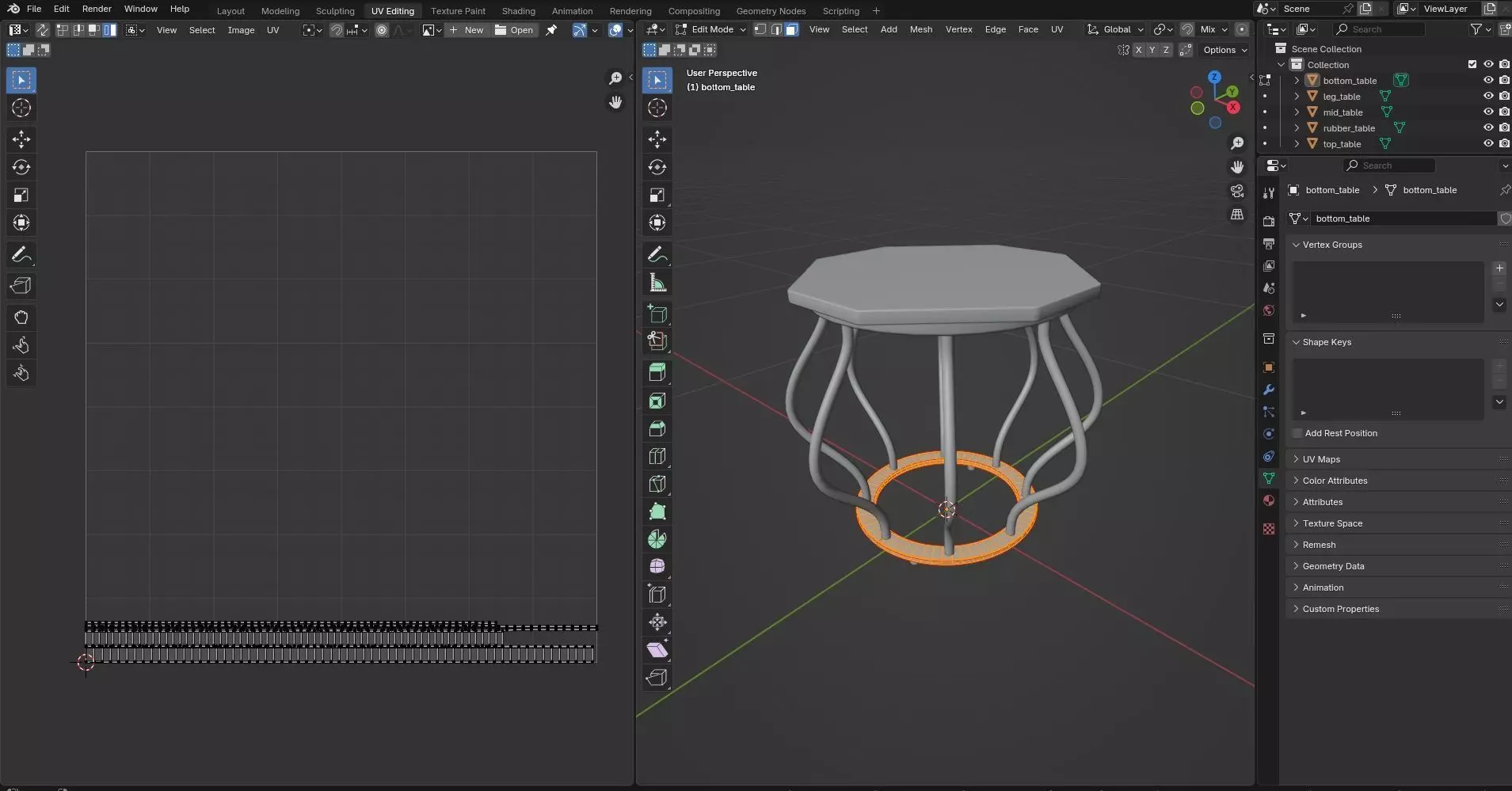Open the Options dropdown in 3D viewport
Screen dimensions: 1512x791
click(x=1224, y=50)
